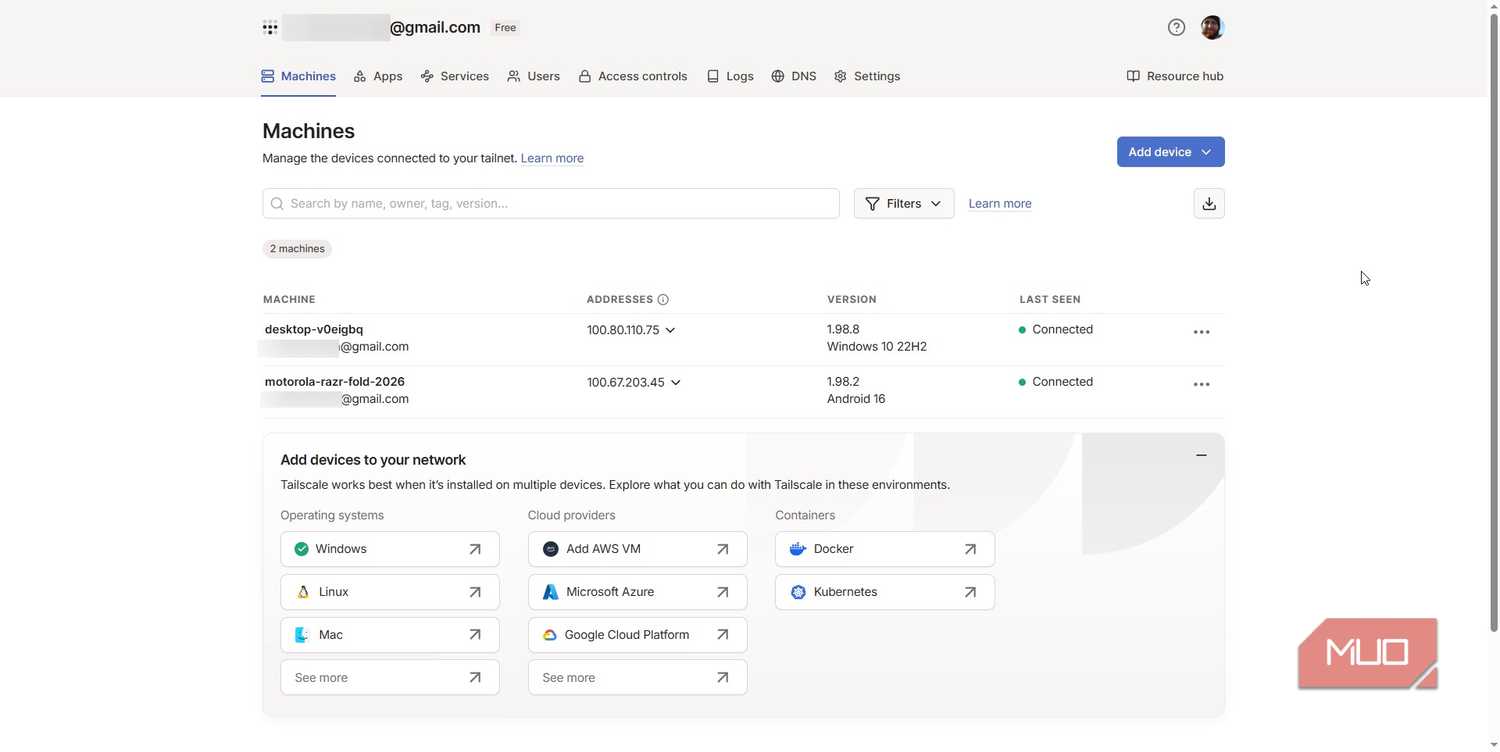Screen dimensions: 1500x752
Task: Open the Logs tab
Action: coord(730,76)
